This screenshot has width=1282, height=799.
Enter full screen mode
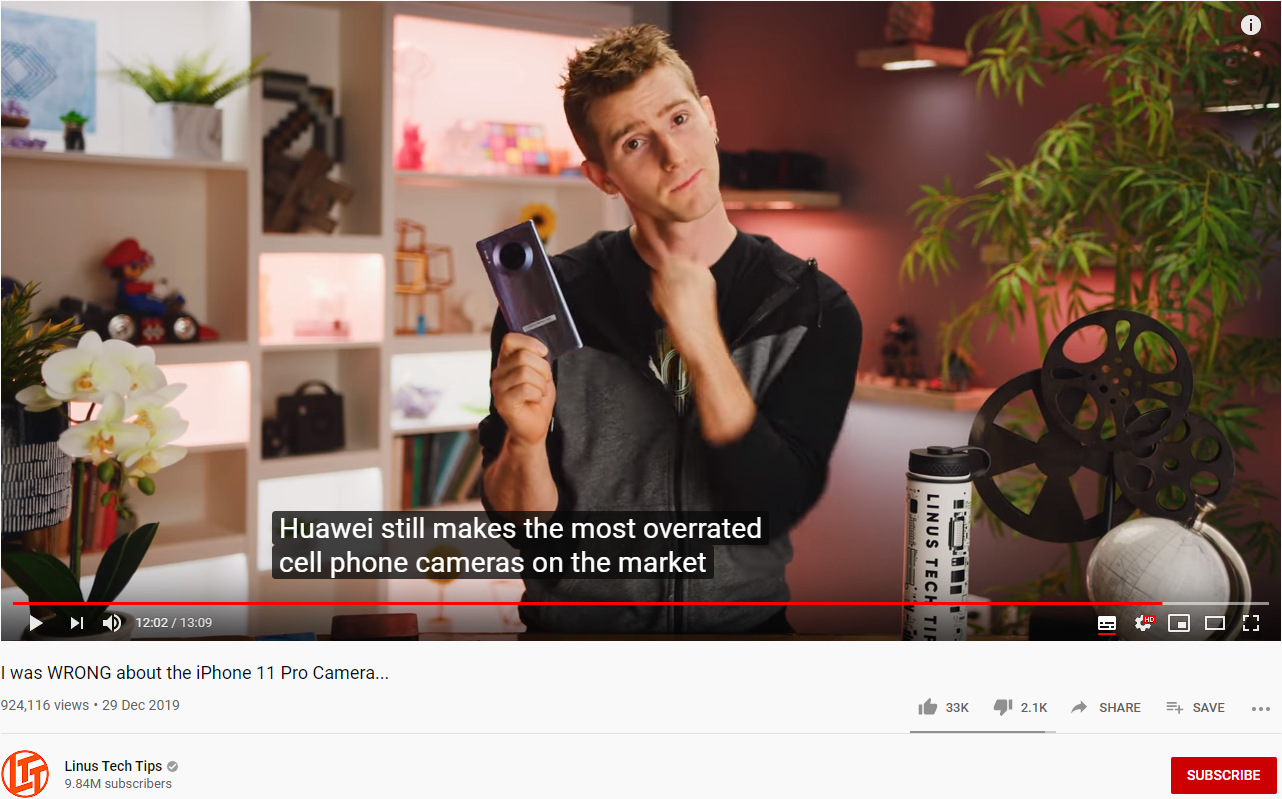[1251, 623]
